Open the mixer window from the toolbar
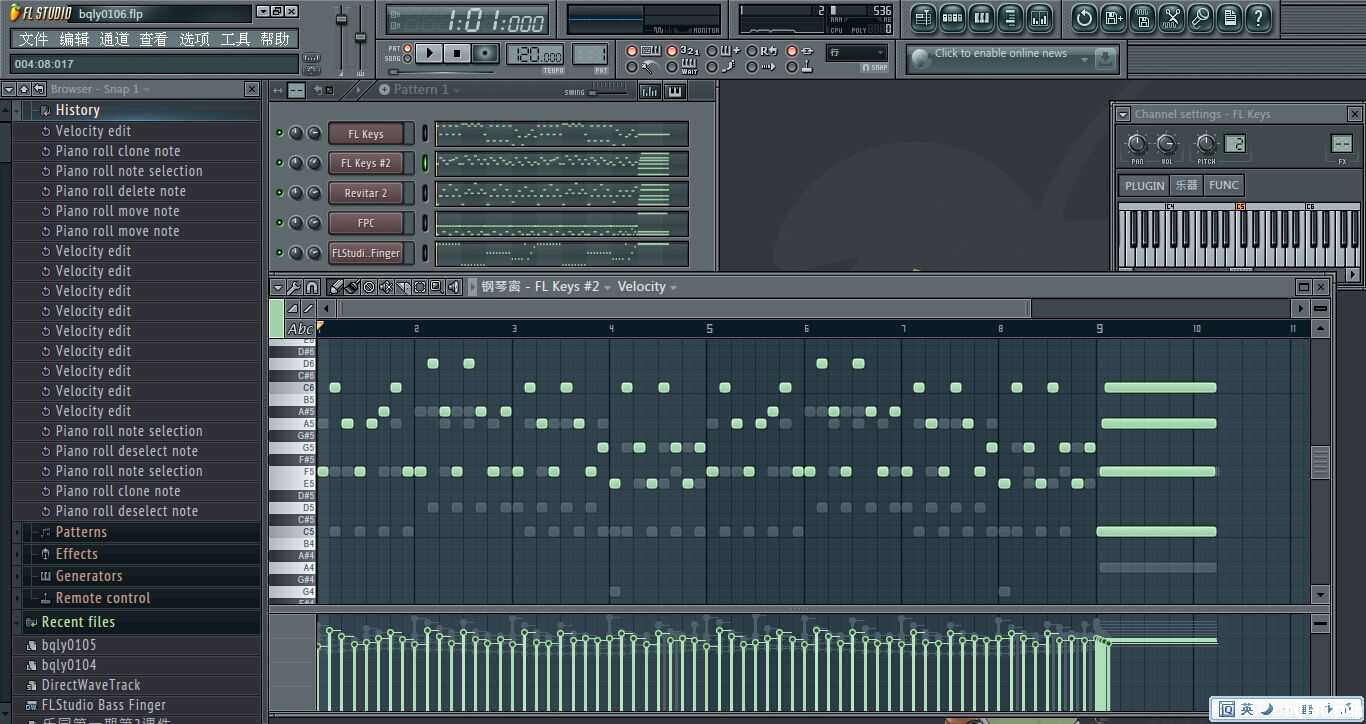Image resolution: width=1366 pixels, height=724 pixels. (1039, 17)
